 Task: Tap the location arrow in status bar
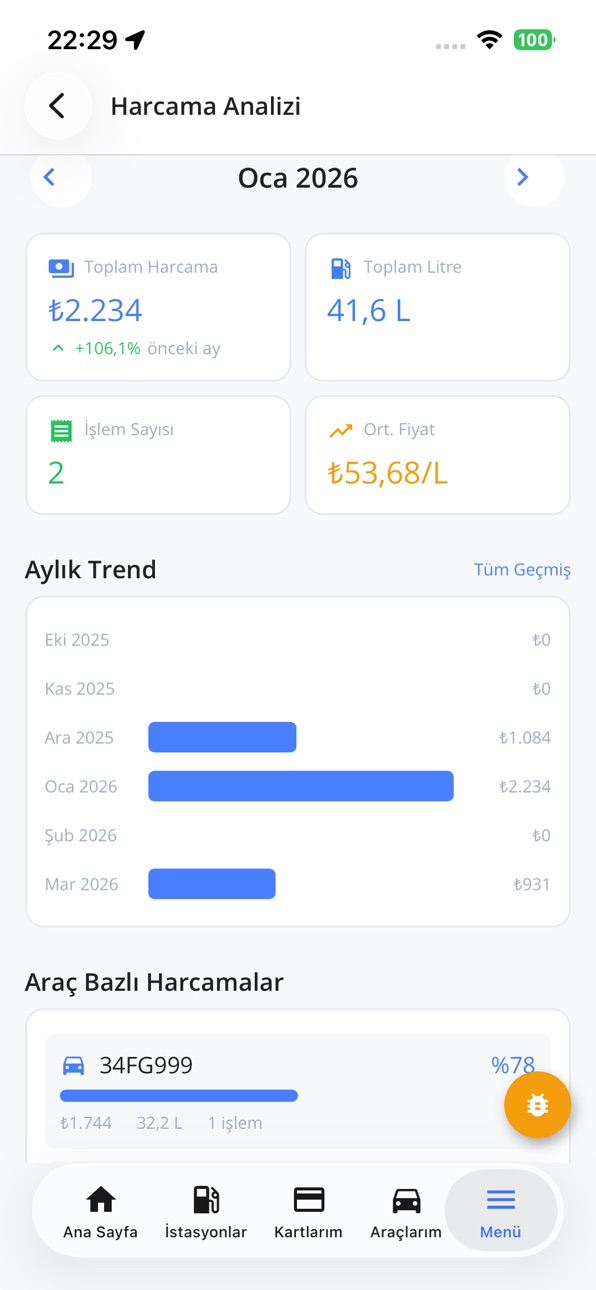coord(136,40)
